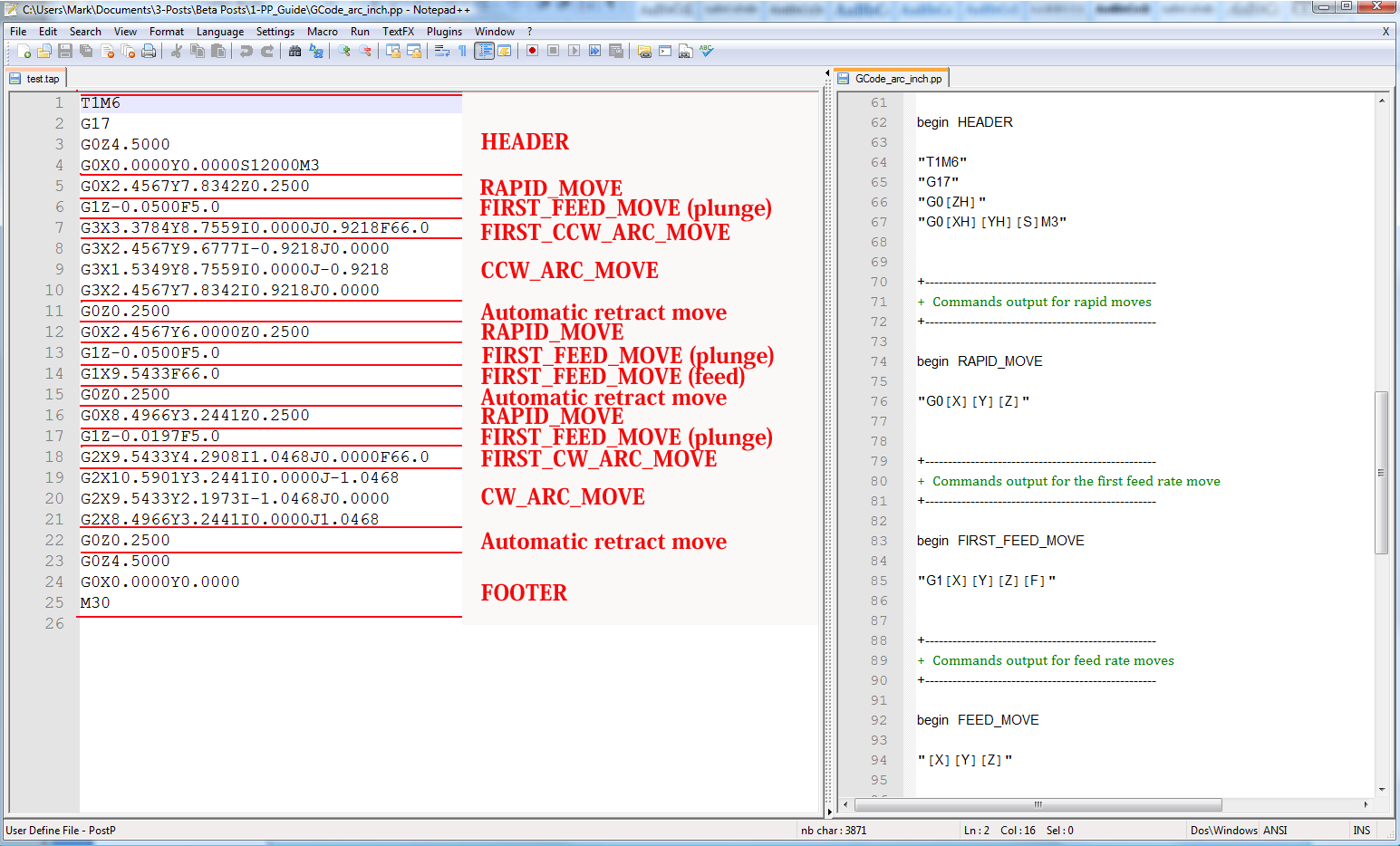
Task: Toggle synchronized vertical scrolling icon
Action: [x=393, y=51]
